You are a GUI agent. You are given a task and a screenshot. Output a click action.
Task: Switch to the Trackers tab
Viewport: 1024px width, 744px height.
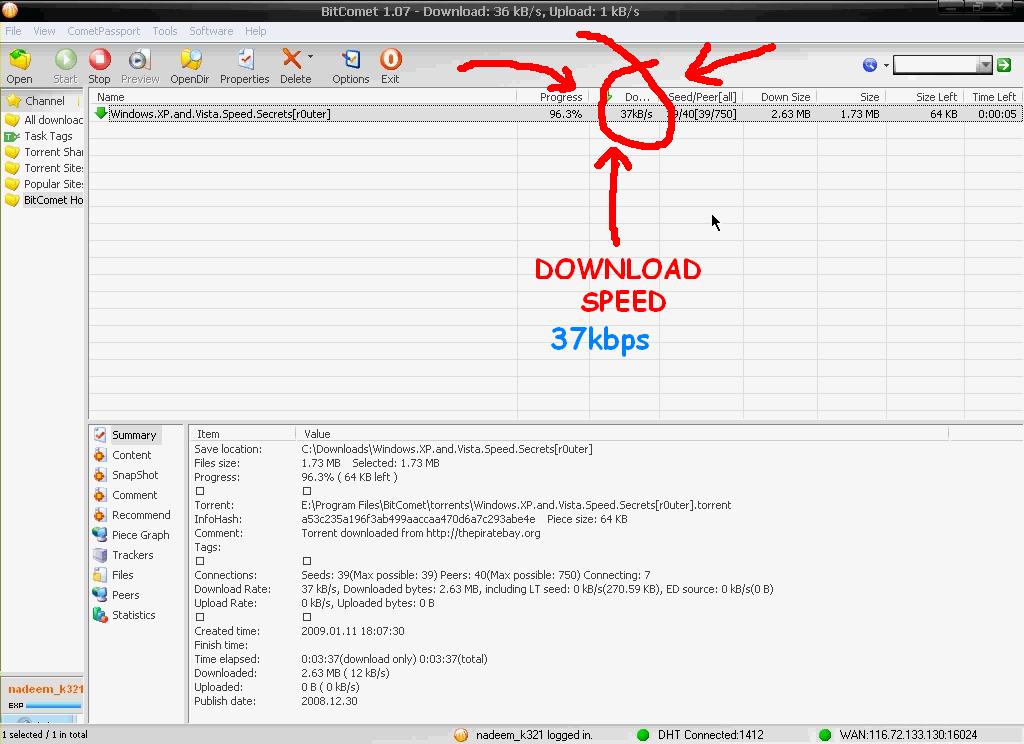(132, 555)
